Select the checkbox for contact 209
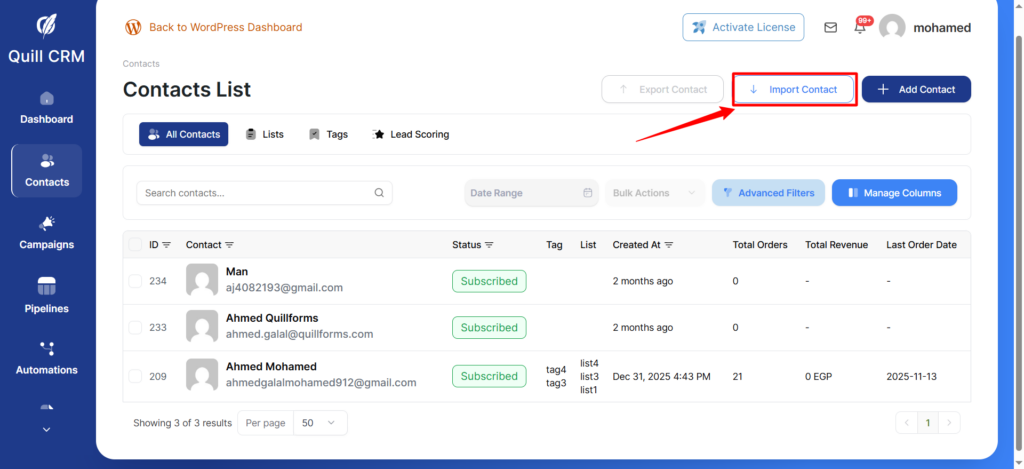Image resolution: width=1024 pixels, height=469 pixels. point(135,376)
